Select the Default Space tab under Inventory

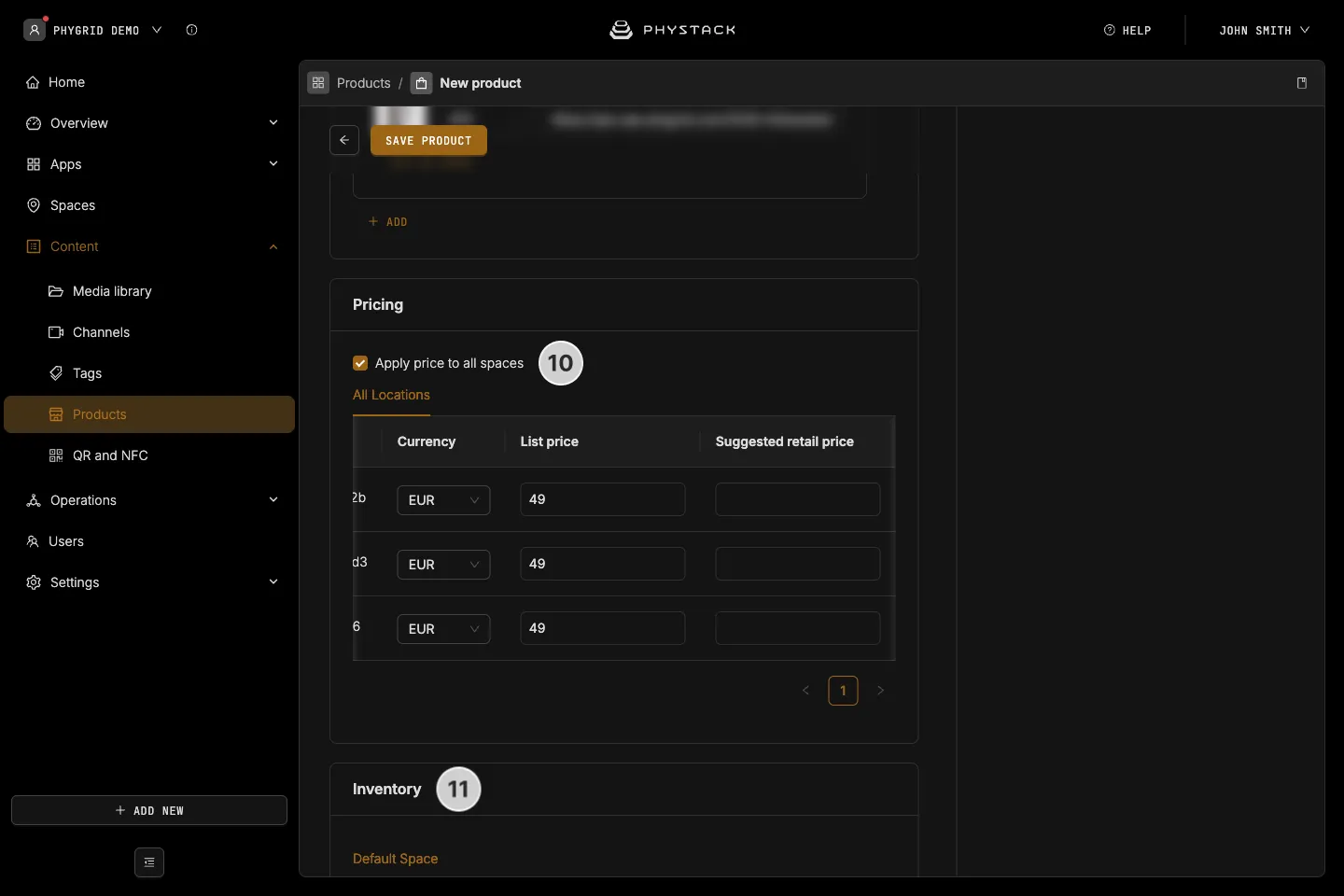[x=395, y=859]
